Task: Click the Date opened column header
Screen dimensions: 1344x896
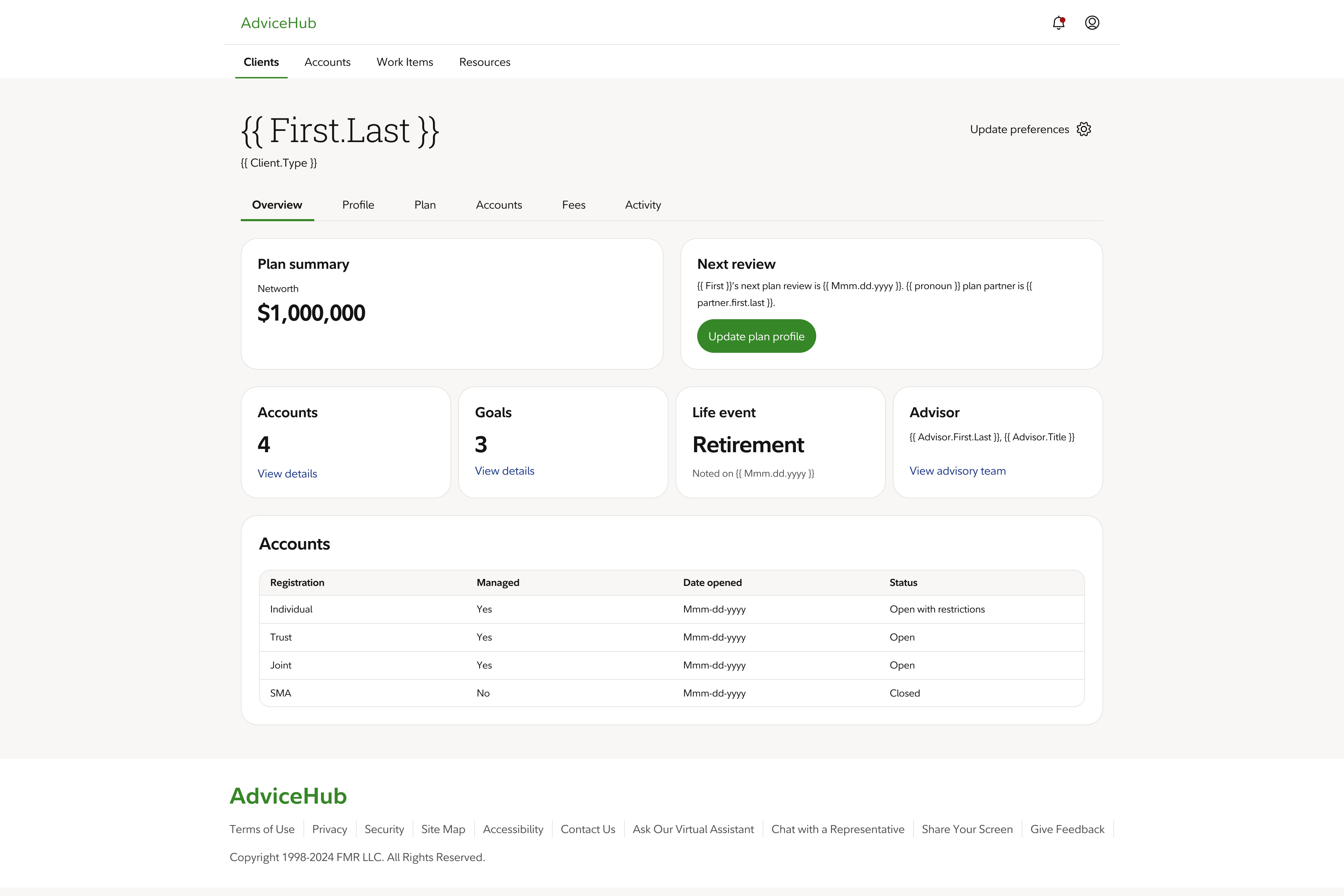Action: (713, 582)
